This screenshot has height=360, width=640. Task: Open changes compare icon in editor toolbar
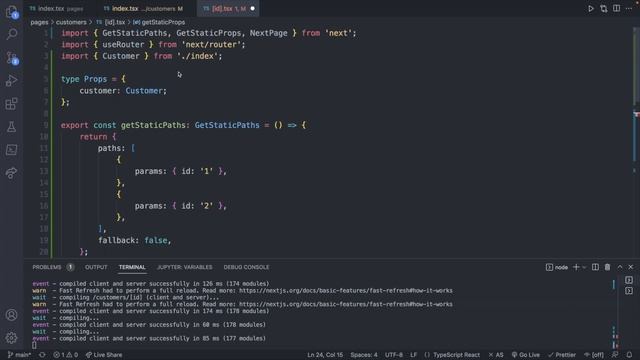click(x=604, y=8)
